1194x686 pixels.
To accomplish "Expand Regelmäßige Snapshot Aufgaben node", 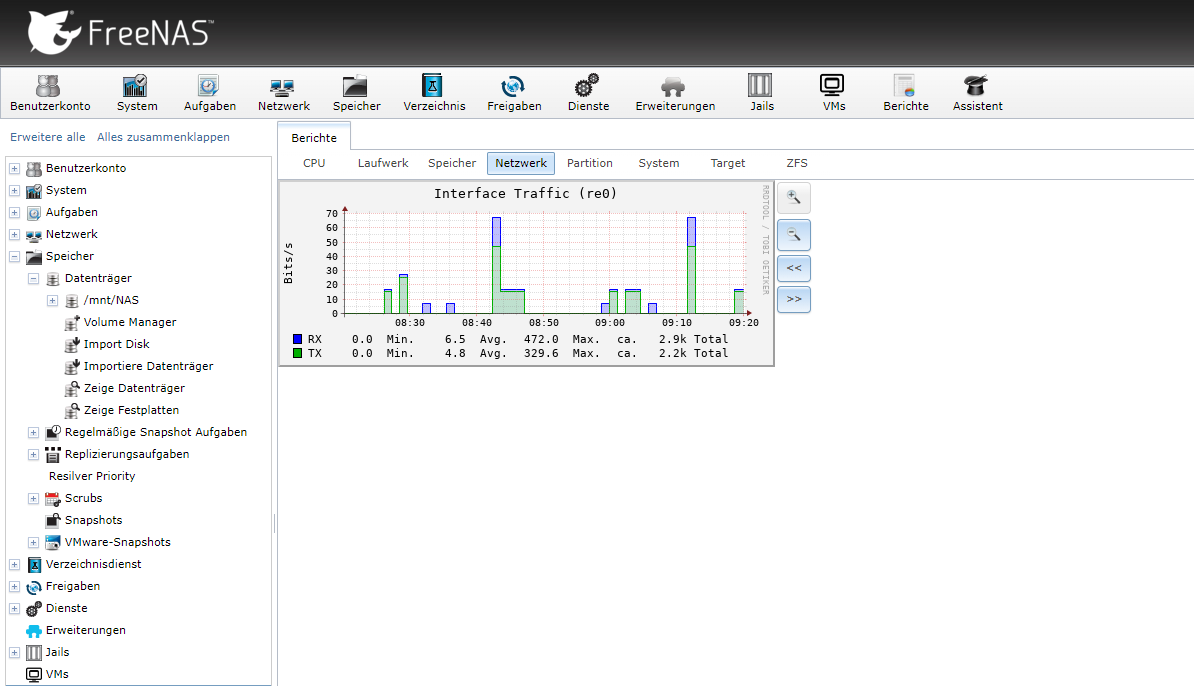I will pyautogui.click(x=34, y=432).
